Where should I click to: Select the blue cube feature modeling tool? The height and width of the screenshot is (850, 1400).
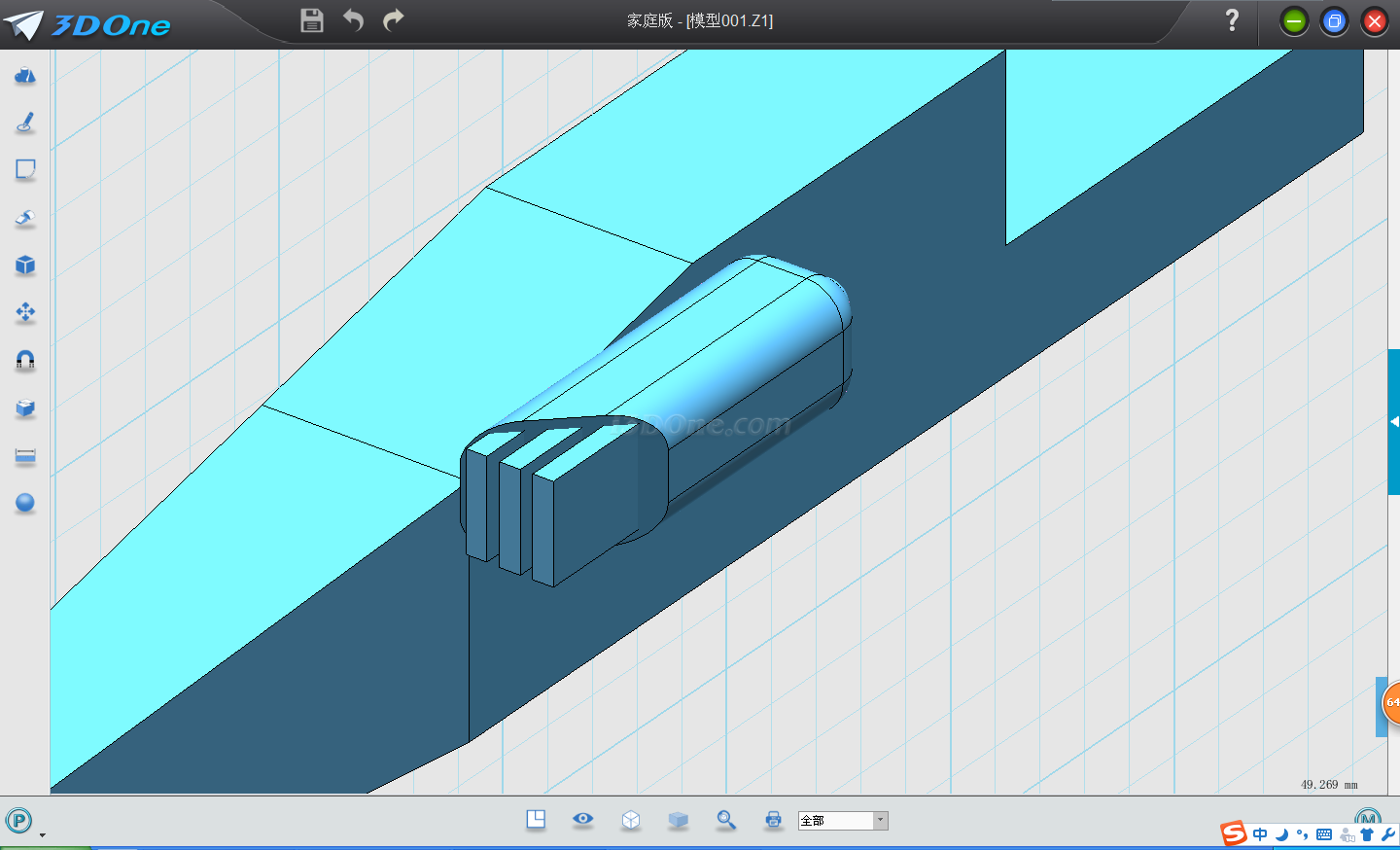tap(25, 266)
